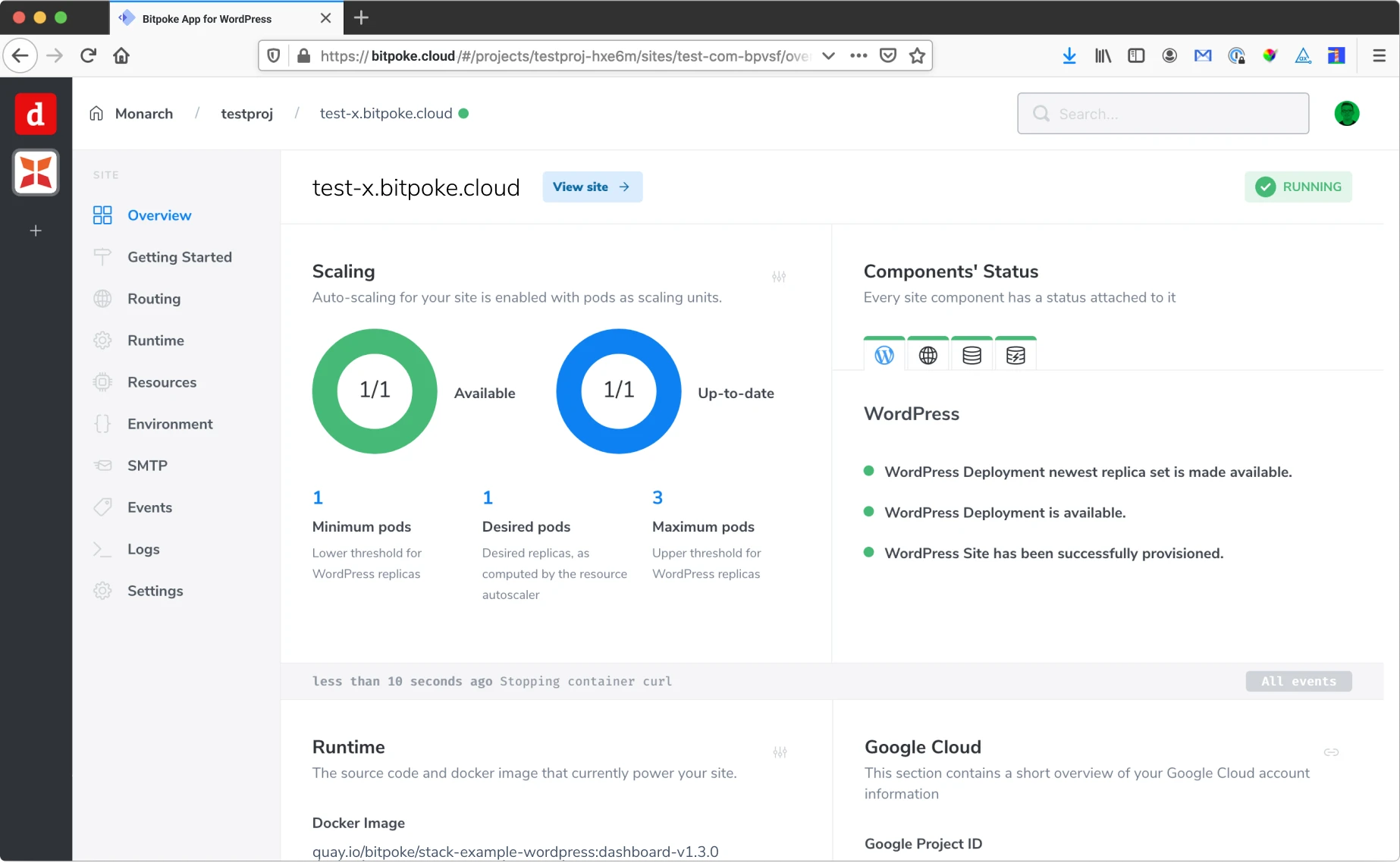Viewport: 1400px width, 866px height.
Task: Expand the address bar history dropdown
Action: click(x=828, y=55)
